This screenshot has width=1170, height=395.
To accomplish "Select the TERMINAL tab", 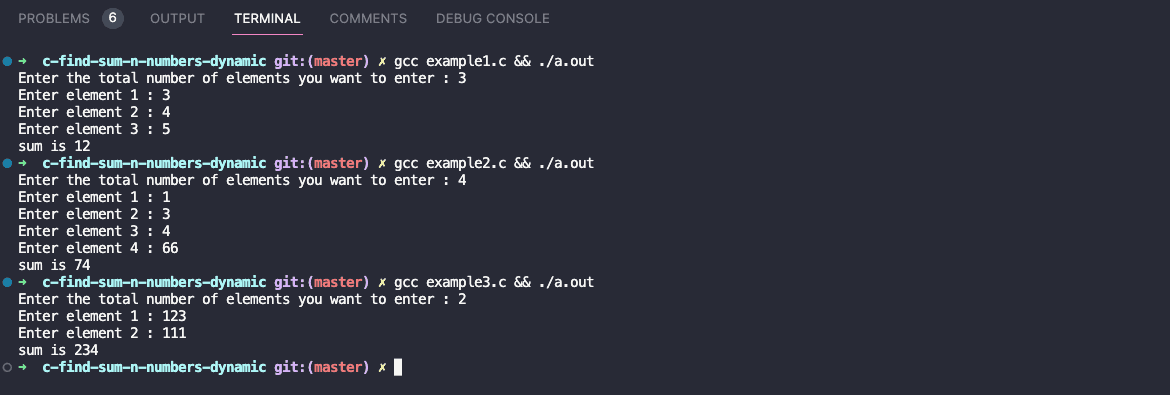I will click(267, 19).
